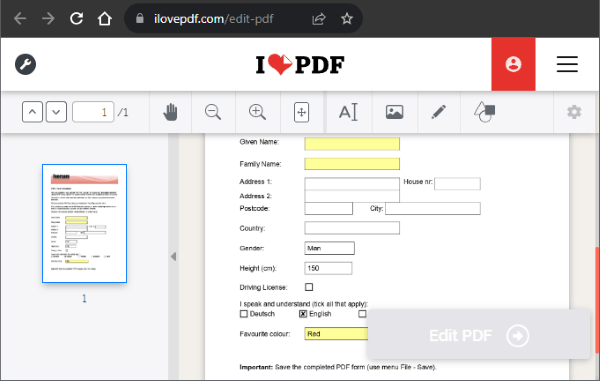Tick the checkbox right of English
600x381 pixels.
point(362,314)
